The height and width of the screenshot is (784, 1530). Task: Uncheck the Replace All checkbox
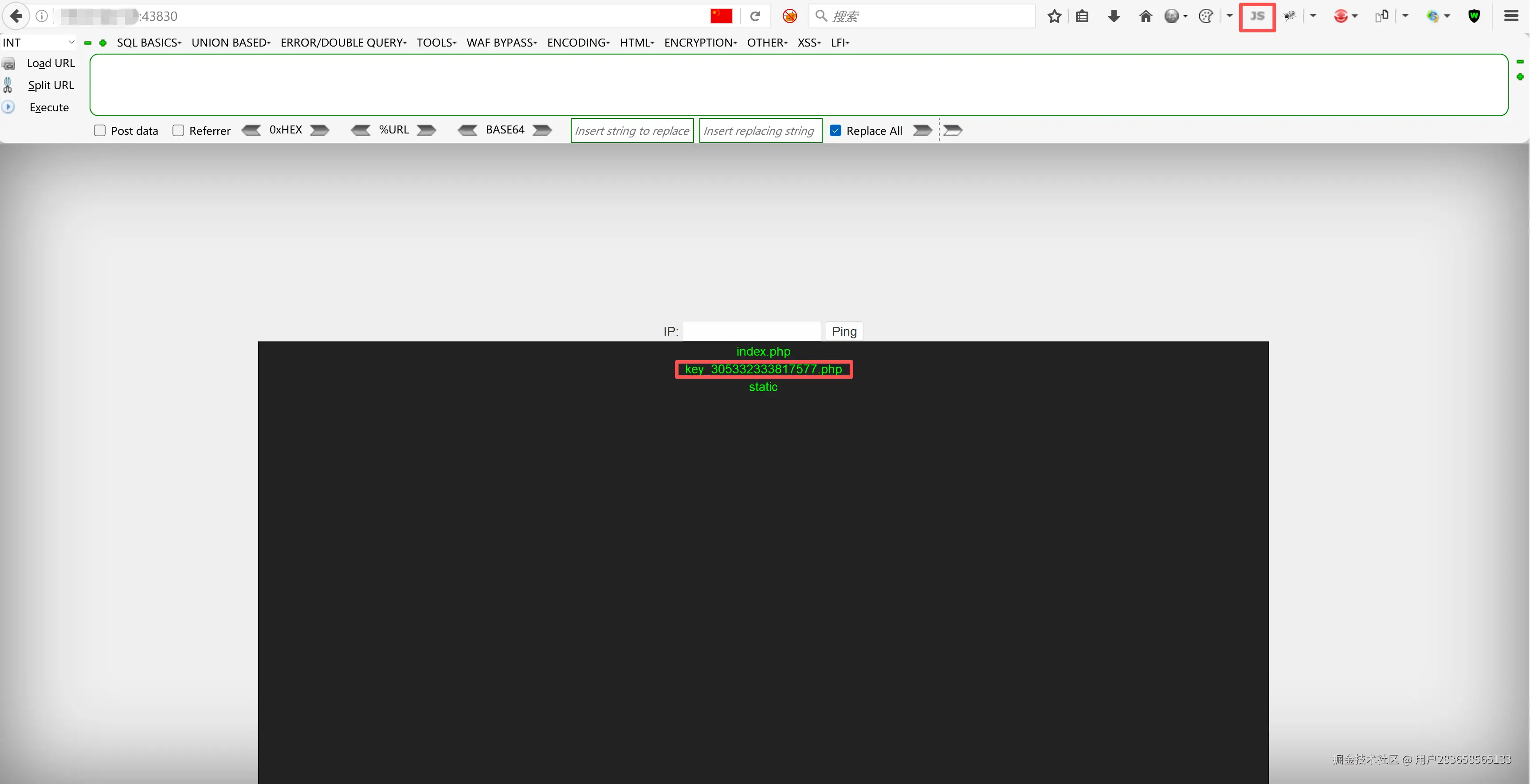click(x=836, y=130)
